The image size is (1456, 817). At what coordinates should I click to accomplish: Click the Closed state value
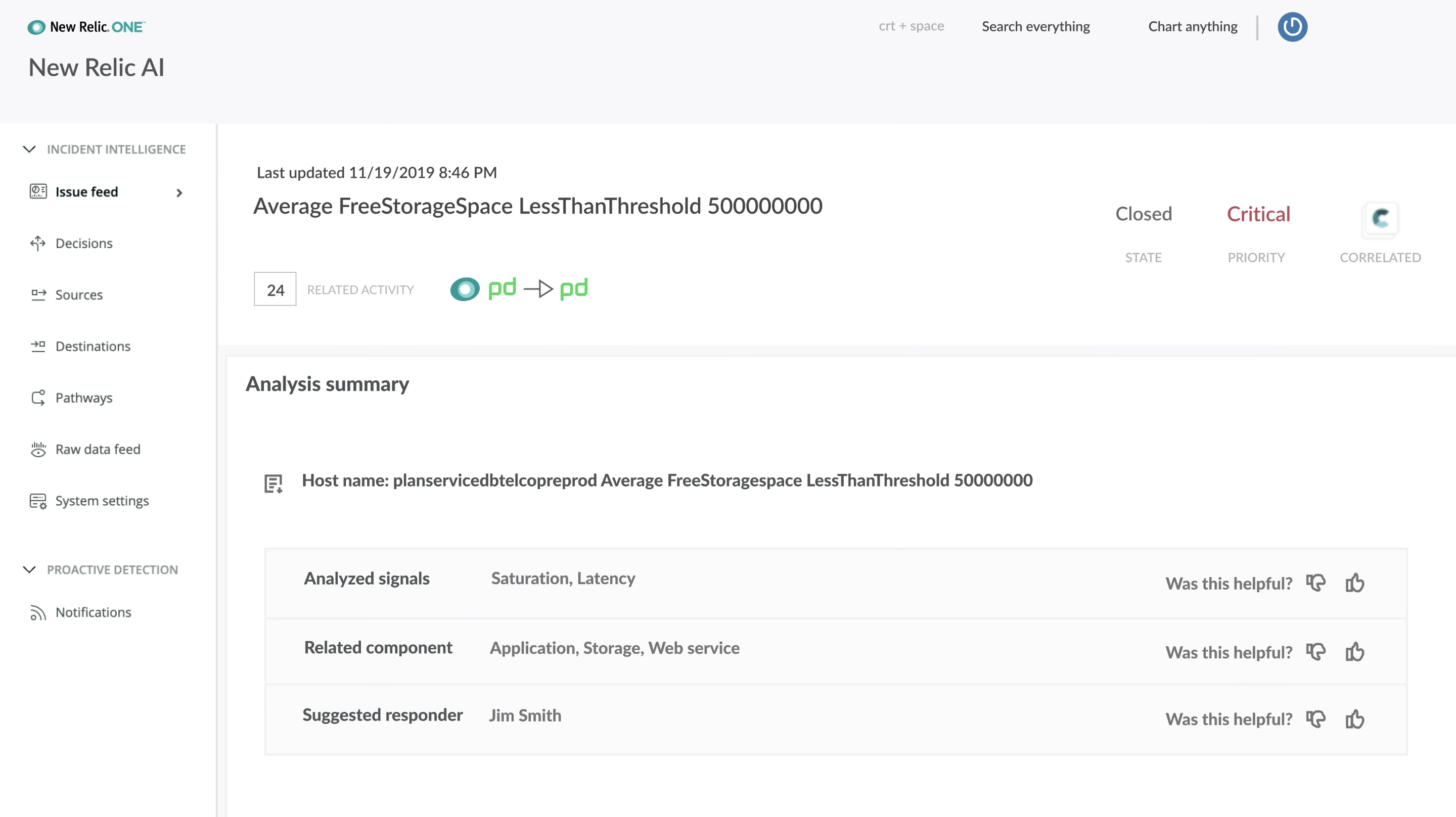click(x=1144, y=214)
